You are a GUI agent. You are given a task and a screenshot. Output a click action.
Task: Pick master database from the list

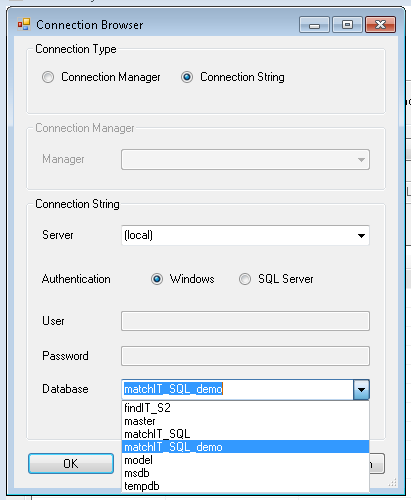tap(245, 421)
